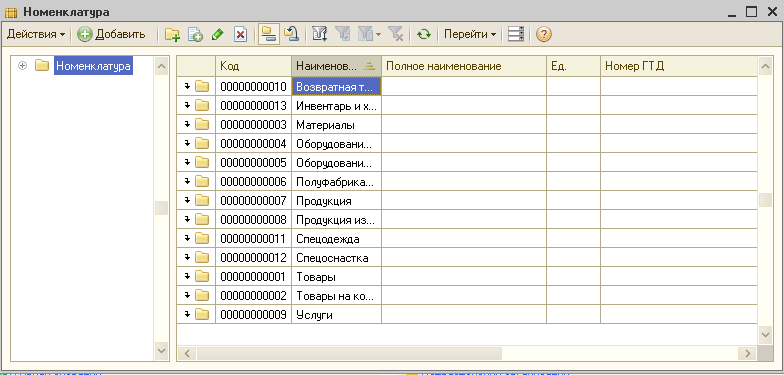This screenshot has height=375, width=784.
Task: Open the Перейти dropdown menu
Action: coord(470,34)
